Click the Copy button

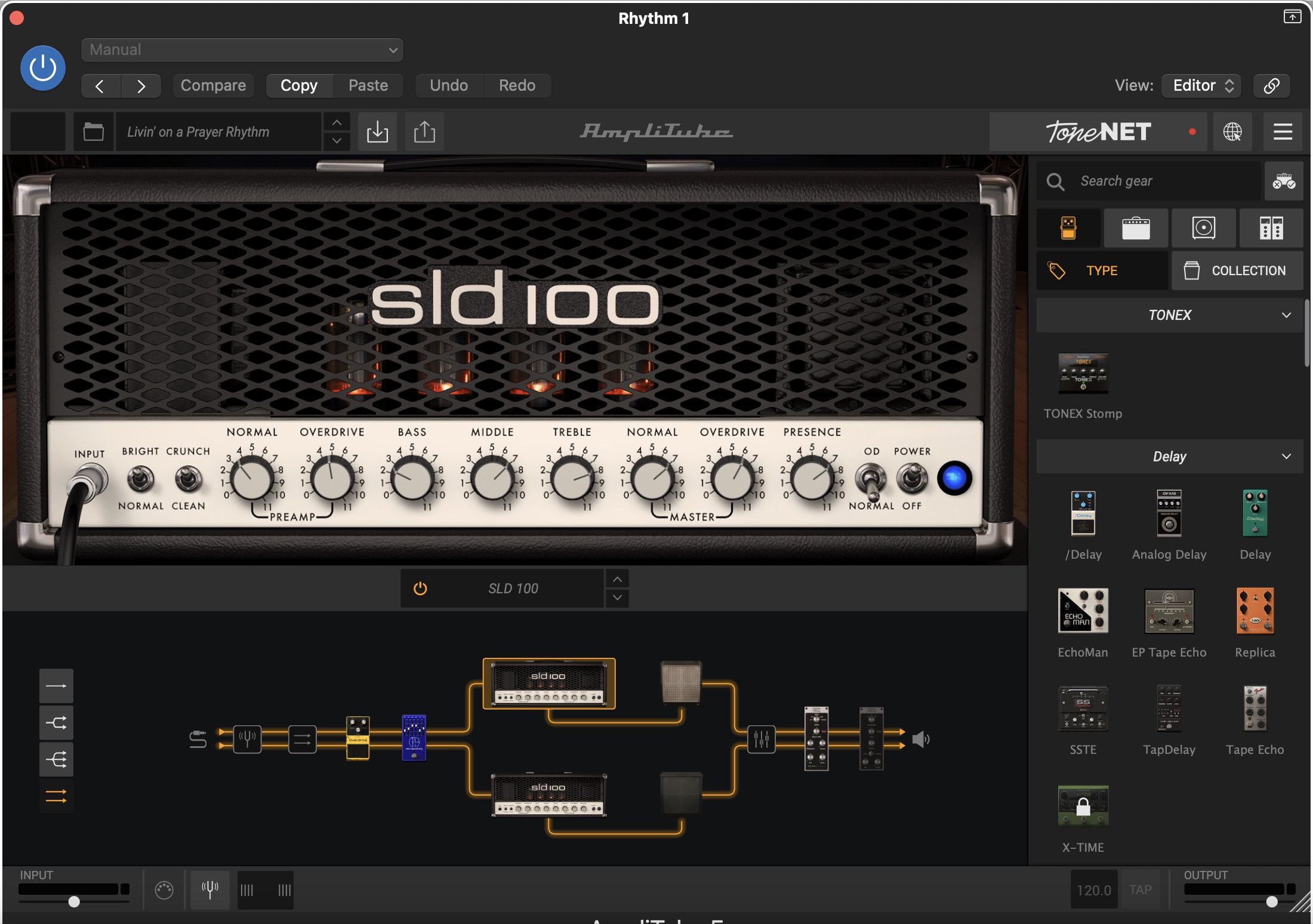click(x=299, y=86)
